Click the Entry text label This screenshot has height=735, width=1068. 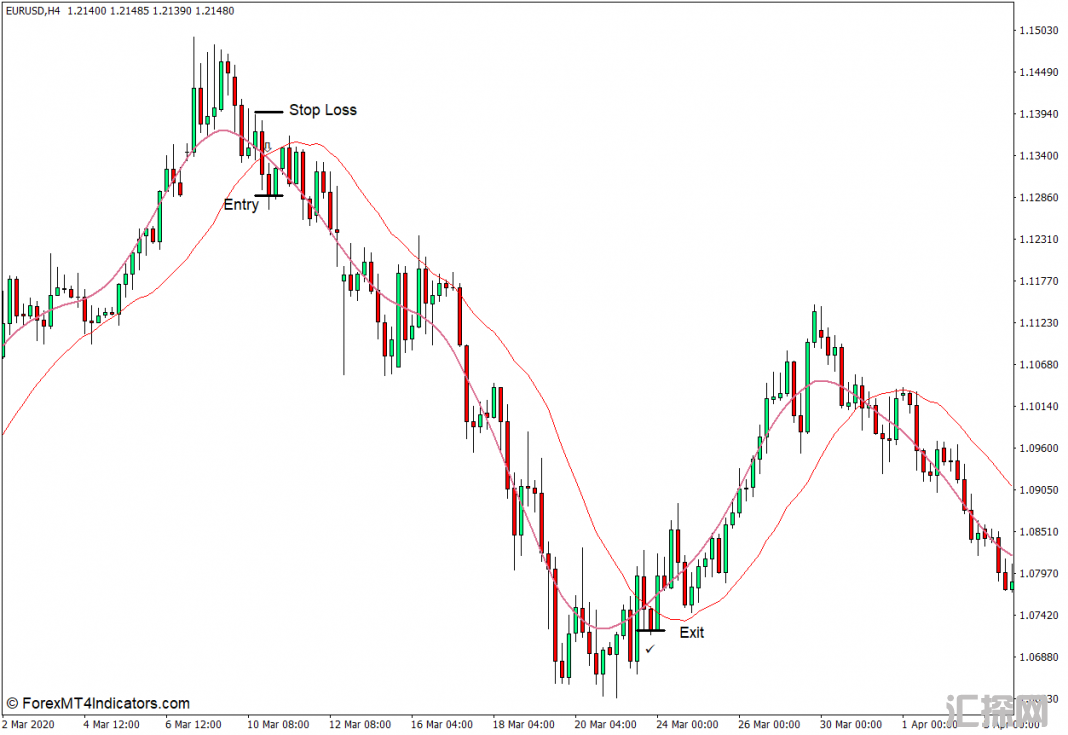click(241, 205)
